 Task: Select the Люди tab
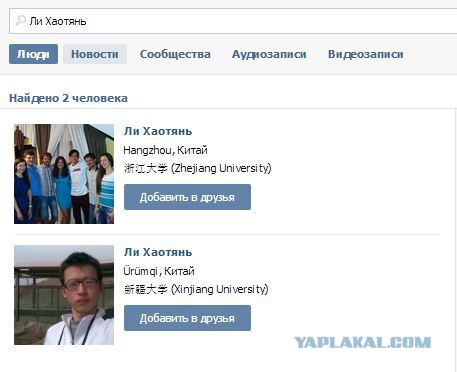tap(33, 54)
